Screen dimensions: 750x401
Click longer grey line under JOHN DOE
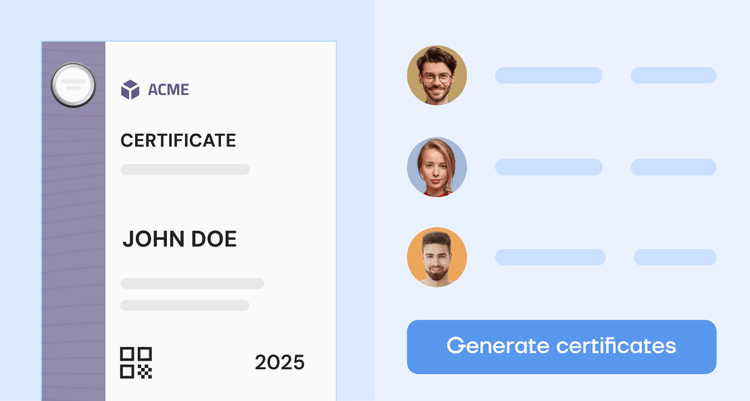point(192,284)
